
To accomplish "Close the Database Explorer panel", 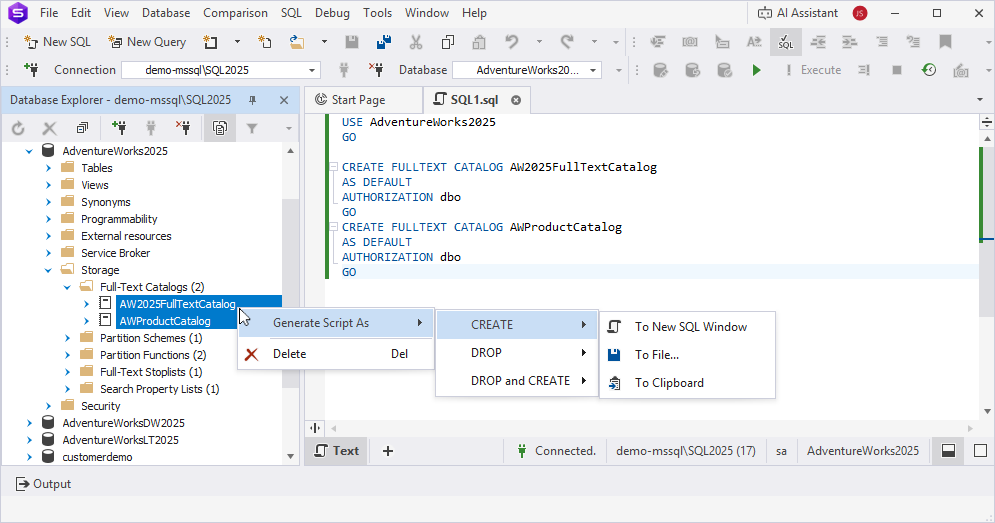I will click(284, 100).
